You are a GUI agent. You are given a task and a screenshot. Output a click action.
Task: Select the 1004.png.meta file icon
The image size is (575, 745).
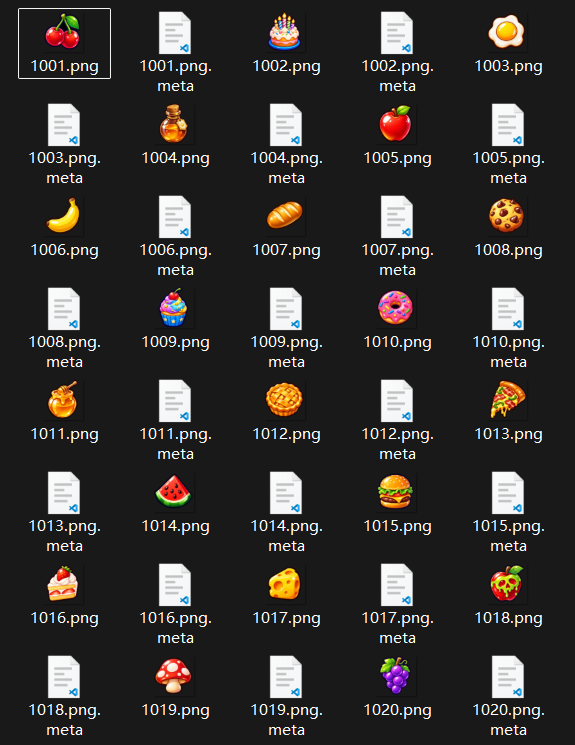[x=285, y=125]
